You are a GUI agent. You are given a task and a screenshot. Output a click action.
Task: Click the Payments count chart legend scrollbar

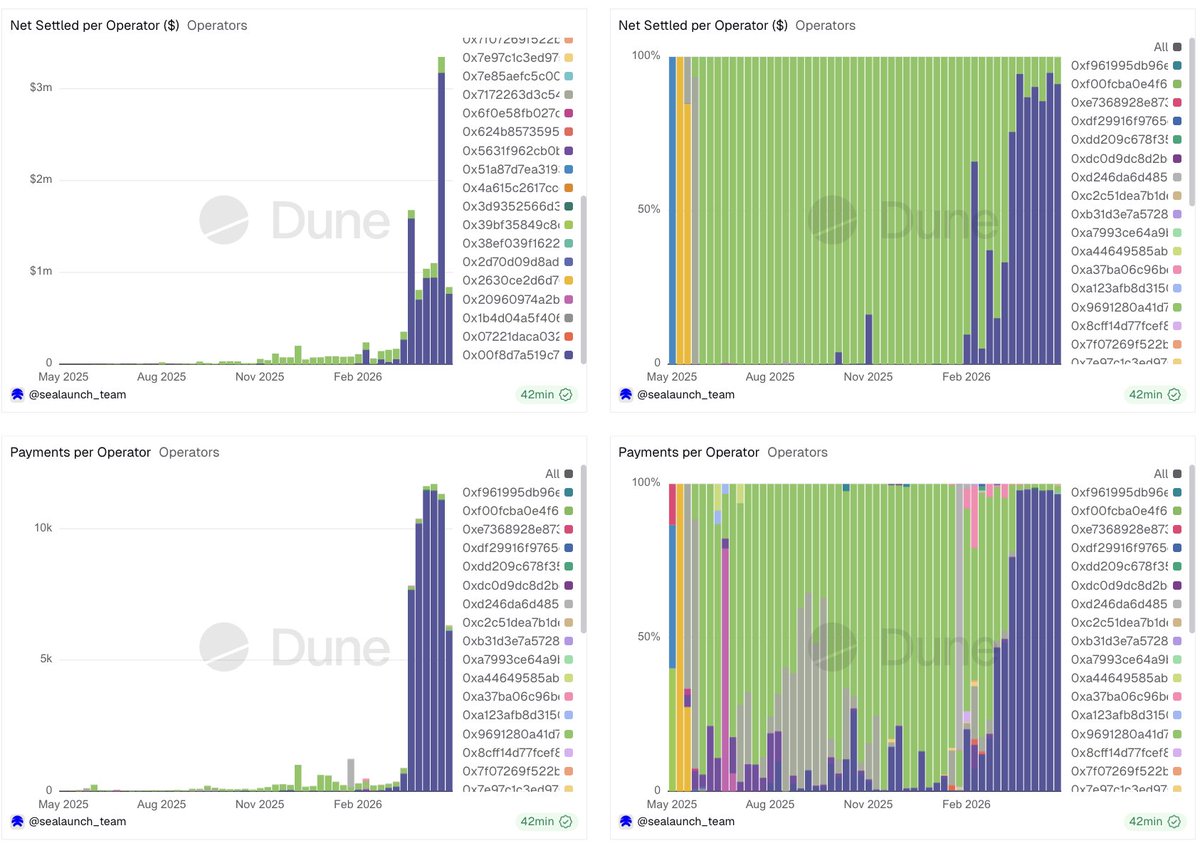(583, 548)
